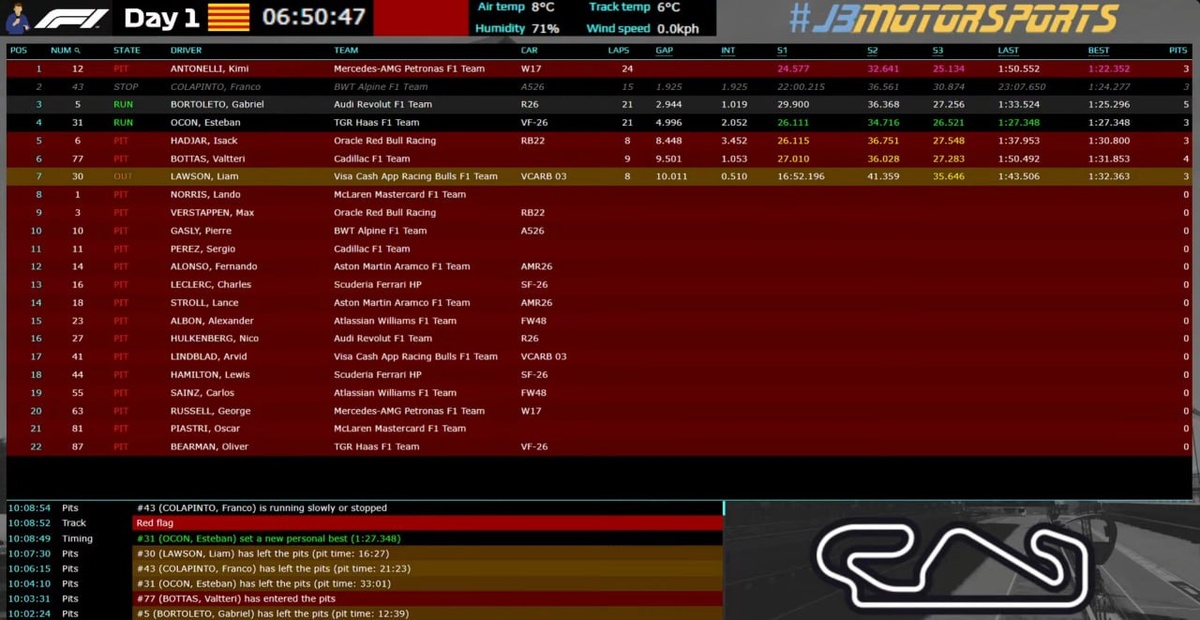Click the LAST lap column header
Viewport: 1200px width, 620px height.
click(x=1008, y=50)
